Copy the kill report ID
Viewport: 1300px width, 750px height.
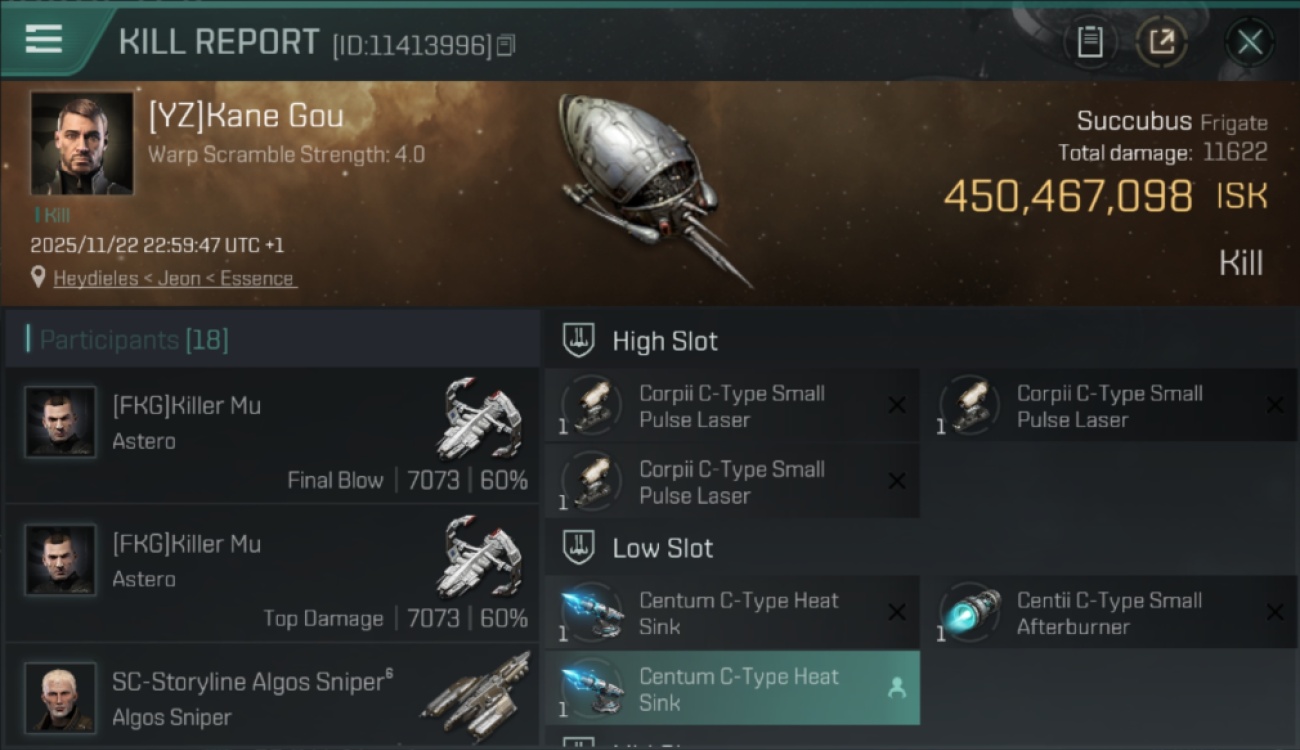pos(506,45)
